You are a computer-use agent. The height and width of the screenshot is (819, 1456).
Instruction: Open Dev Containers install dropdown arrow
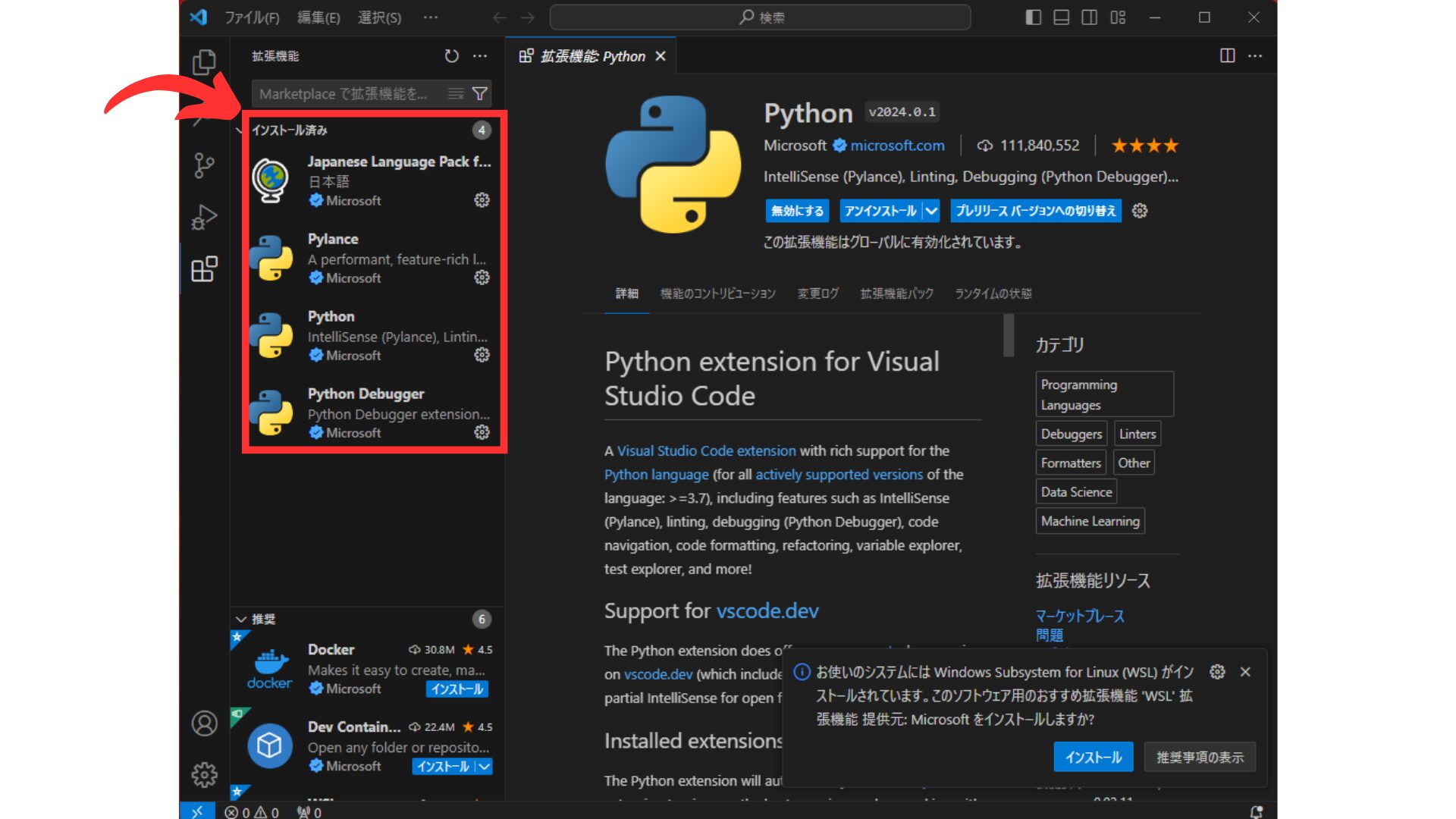pos(484,767)
